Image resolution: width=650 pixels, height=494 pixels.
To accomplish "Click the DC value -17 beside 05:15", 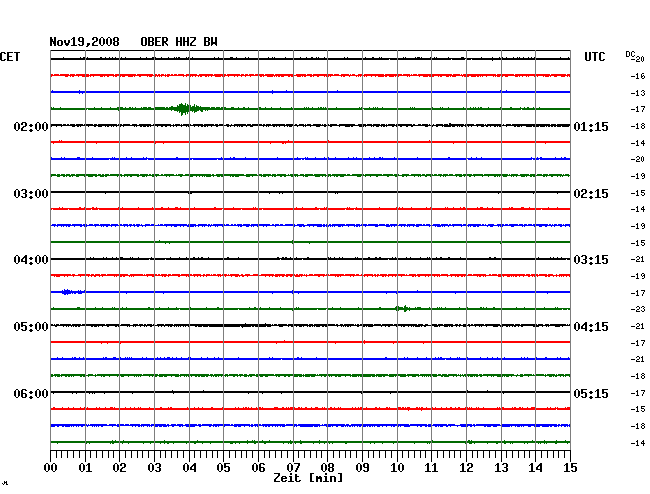I will [638, 393].
